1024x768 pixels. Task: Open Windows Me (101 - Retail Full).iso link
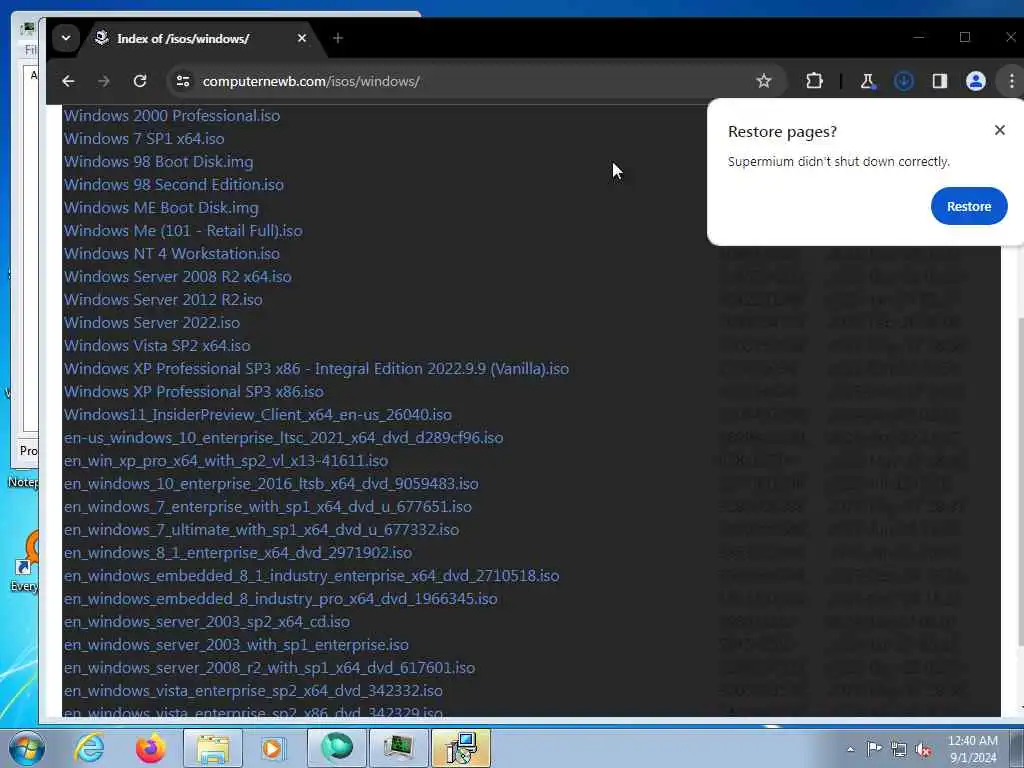183,231
